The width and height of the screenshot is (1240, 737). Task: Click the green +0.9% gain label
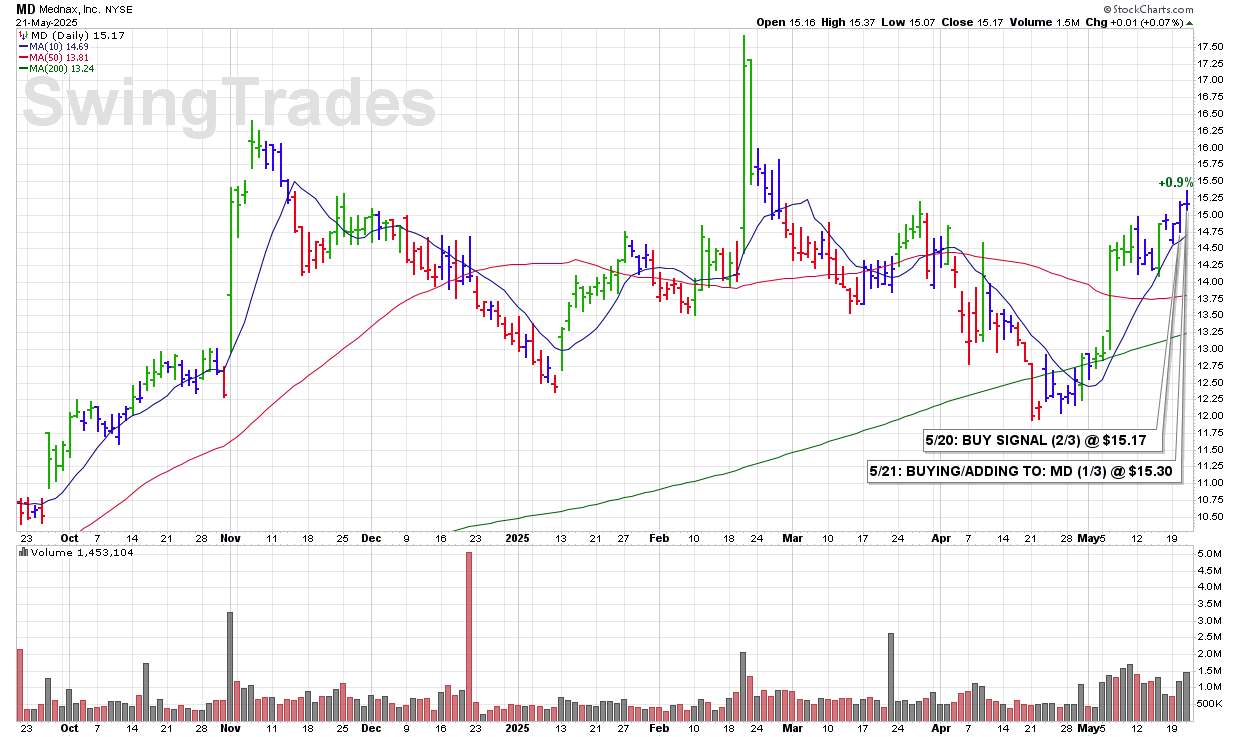[x=1176, y=182]
